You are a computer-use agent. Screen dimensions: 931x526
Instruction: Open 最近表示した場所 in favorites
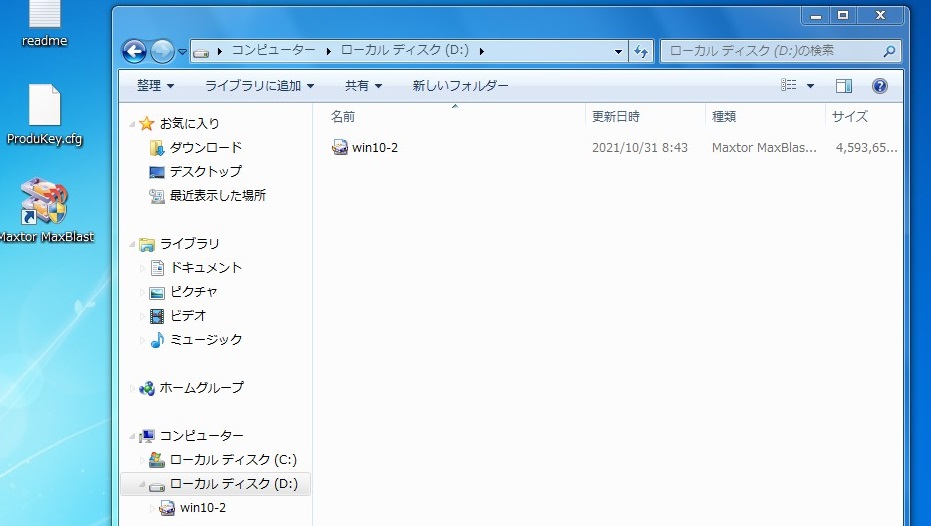(x=217, y=195)
